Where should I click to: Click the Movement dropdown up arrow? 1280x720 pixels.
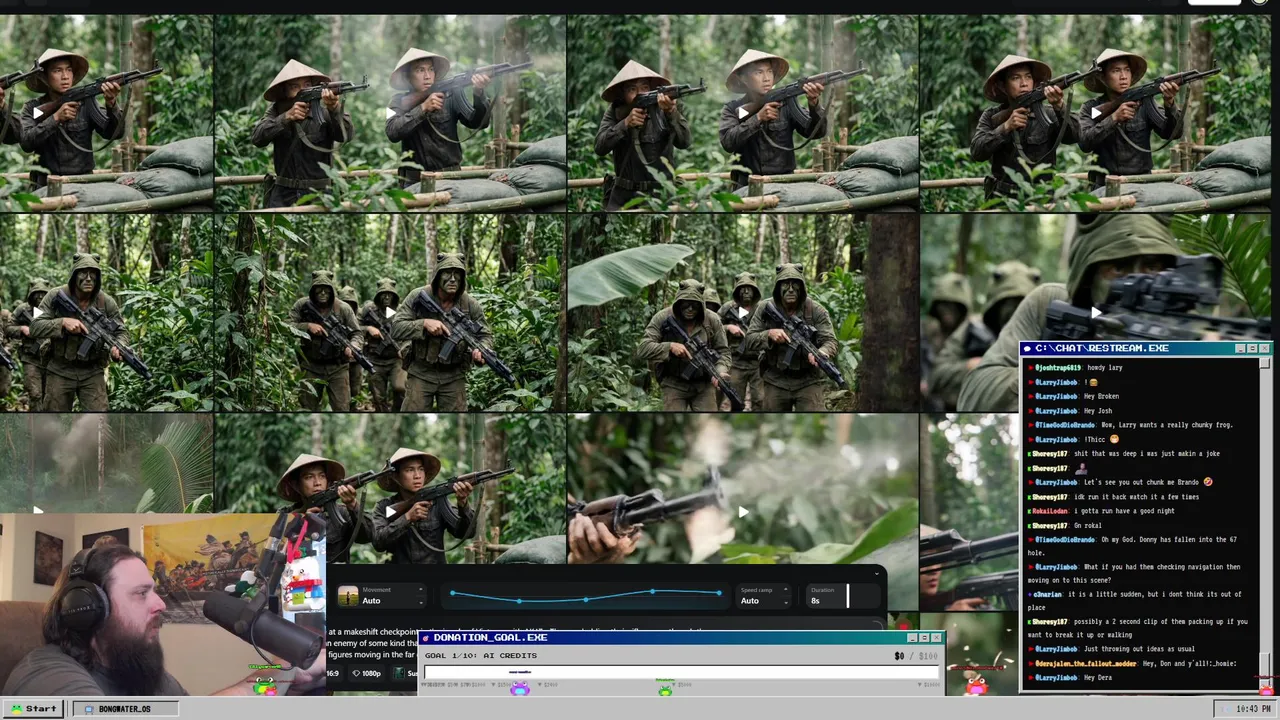tap(420, 591)
